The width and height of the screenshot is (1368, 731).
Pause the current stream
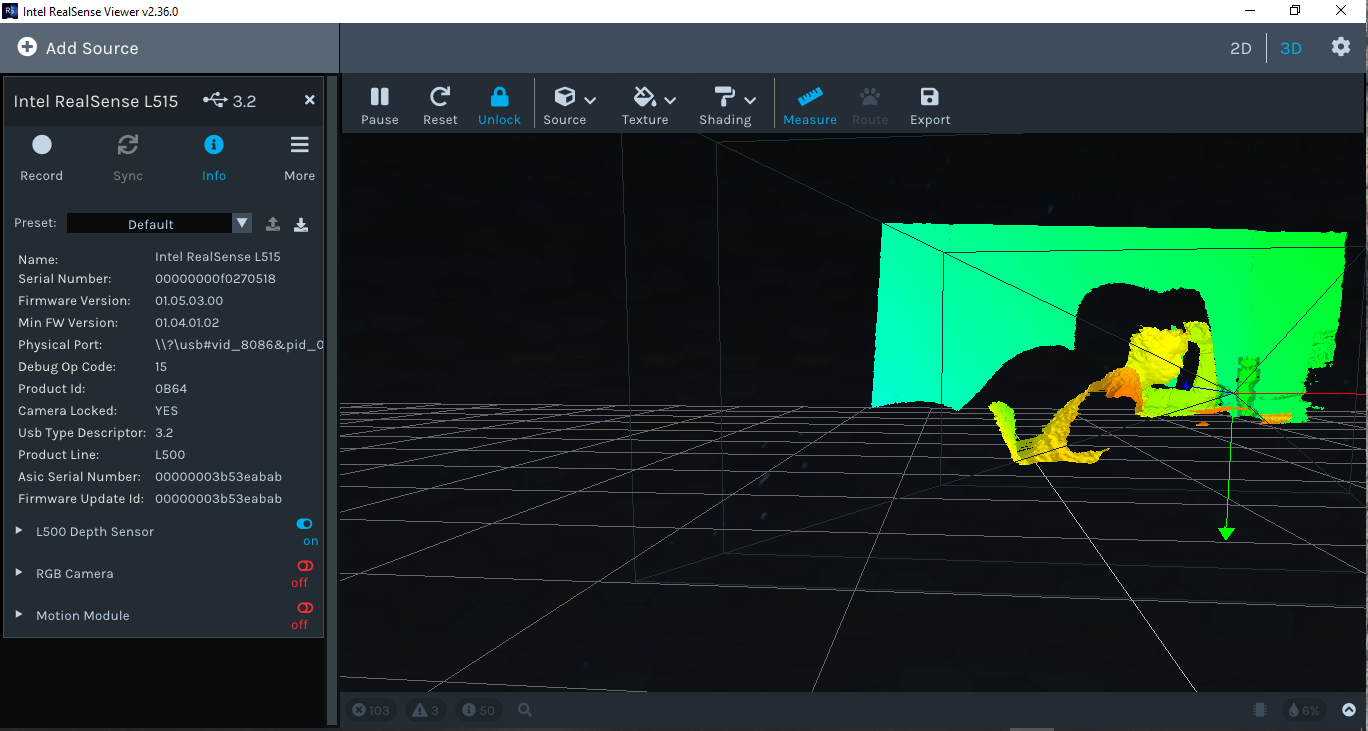tap(379, 104)
